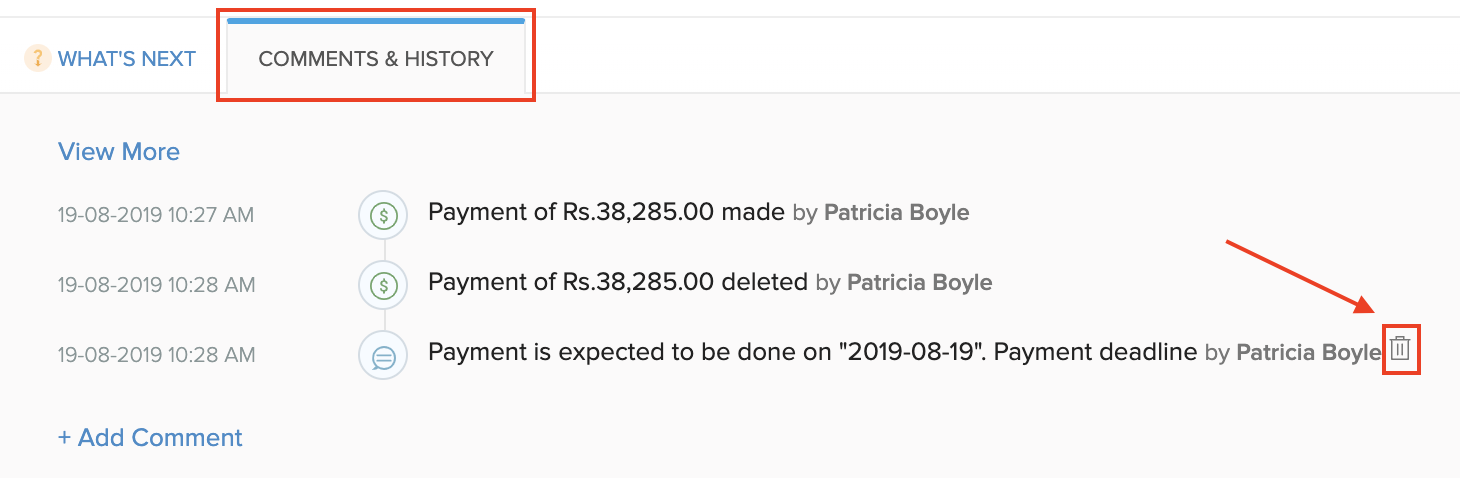1460x478 pixels.
Task: Open the View More link
Action: 119,152
